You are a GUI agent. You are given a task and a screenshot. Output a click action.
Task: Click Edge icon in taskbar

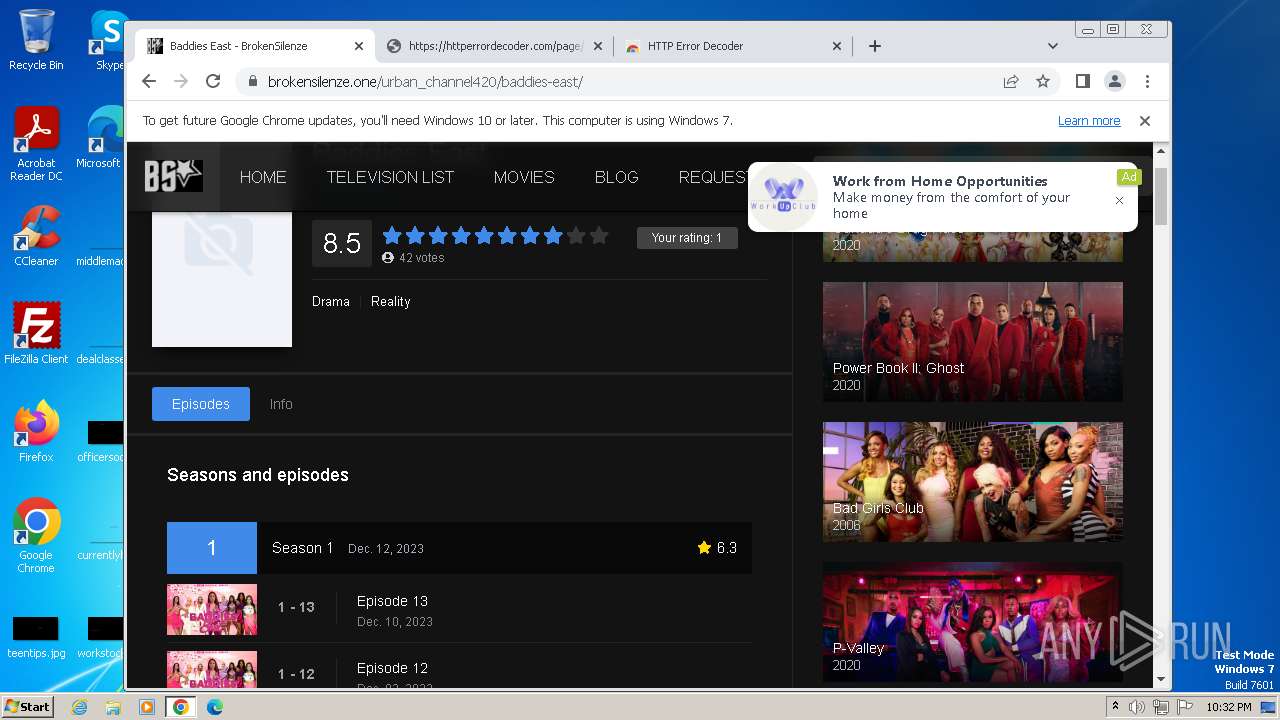coord(214,707)
